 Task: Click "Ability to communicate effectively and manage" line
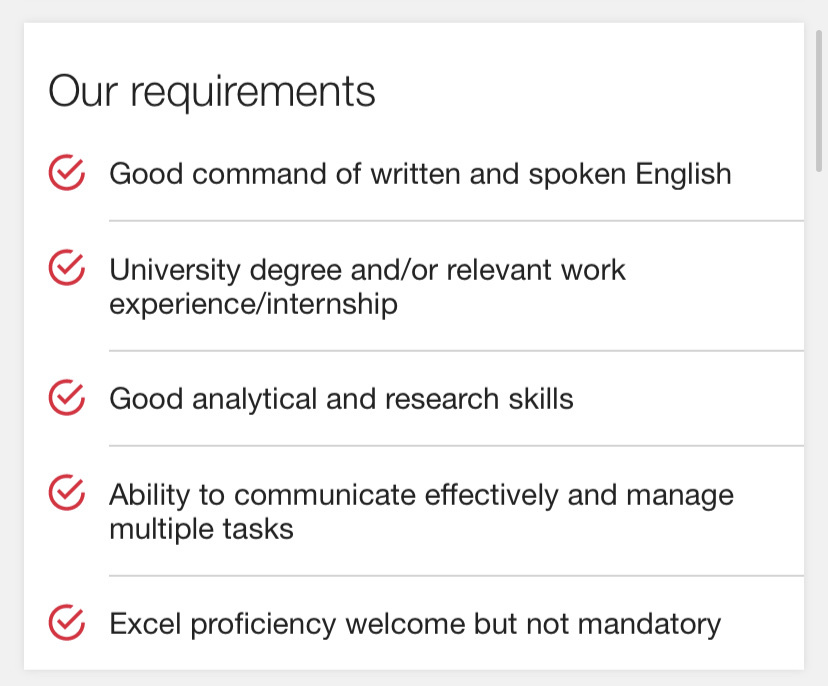coord(421,495)
